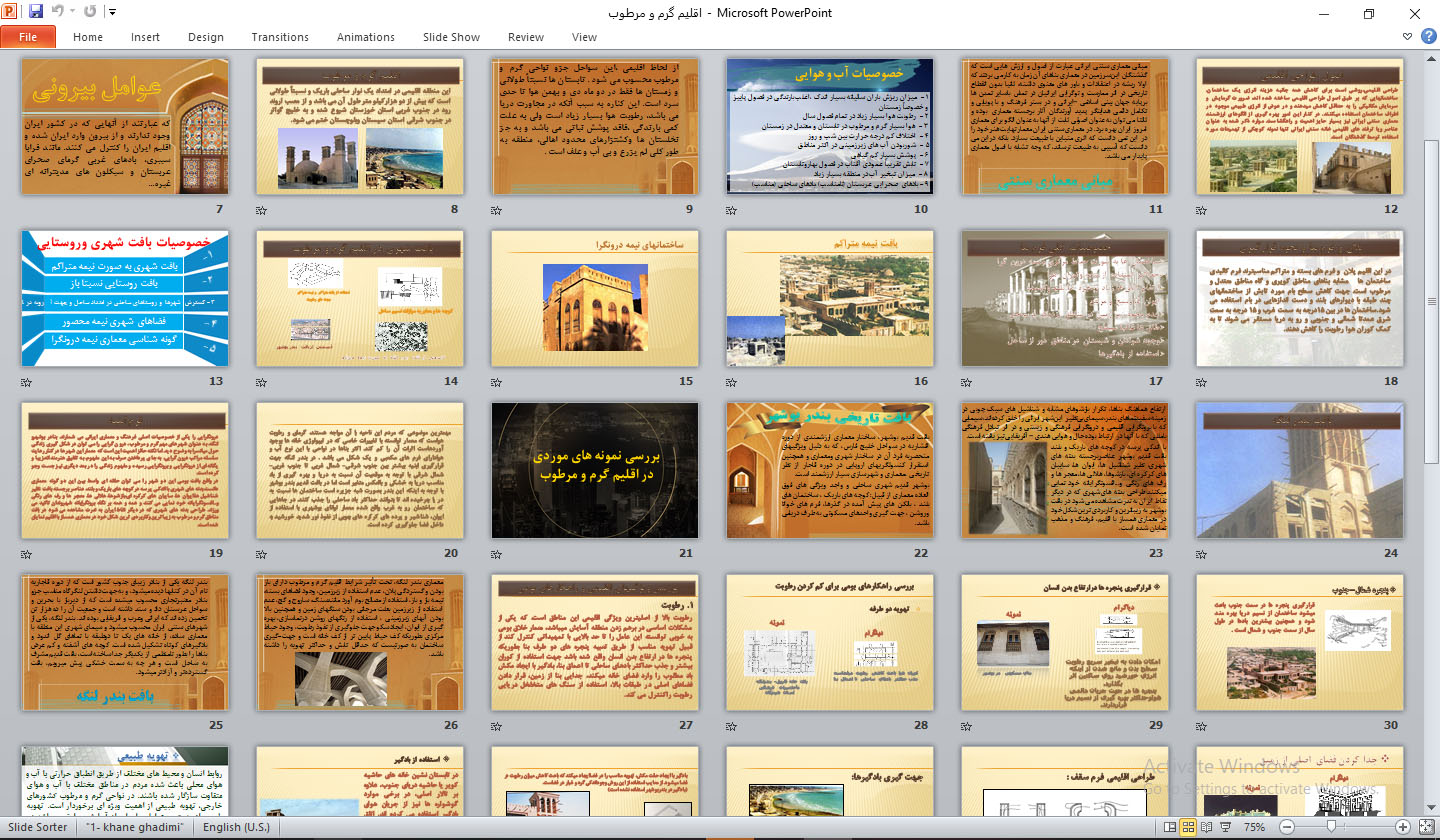Click the Fit slide to window icon
The height and width of the screenshot is (840, 1440).
[x=1427, y=827]
